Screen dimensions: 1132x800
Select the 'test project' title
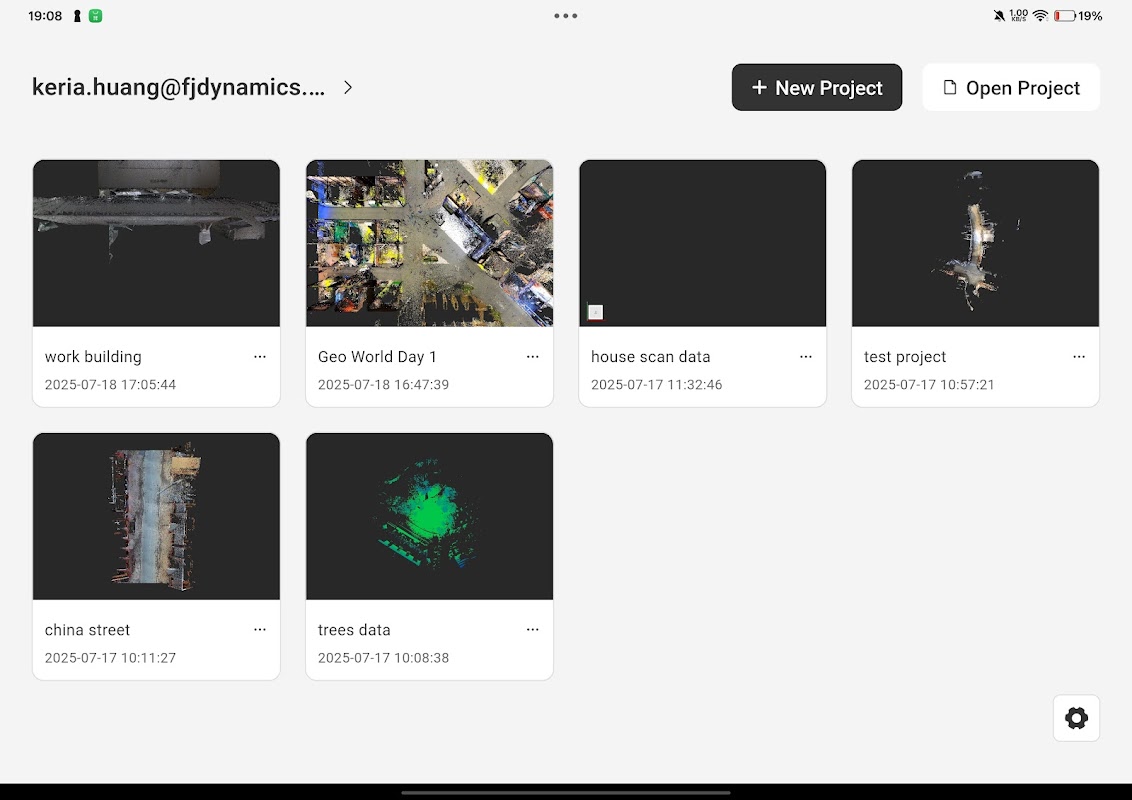pos(905,357)
